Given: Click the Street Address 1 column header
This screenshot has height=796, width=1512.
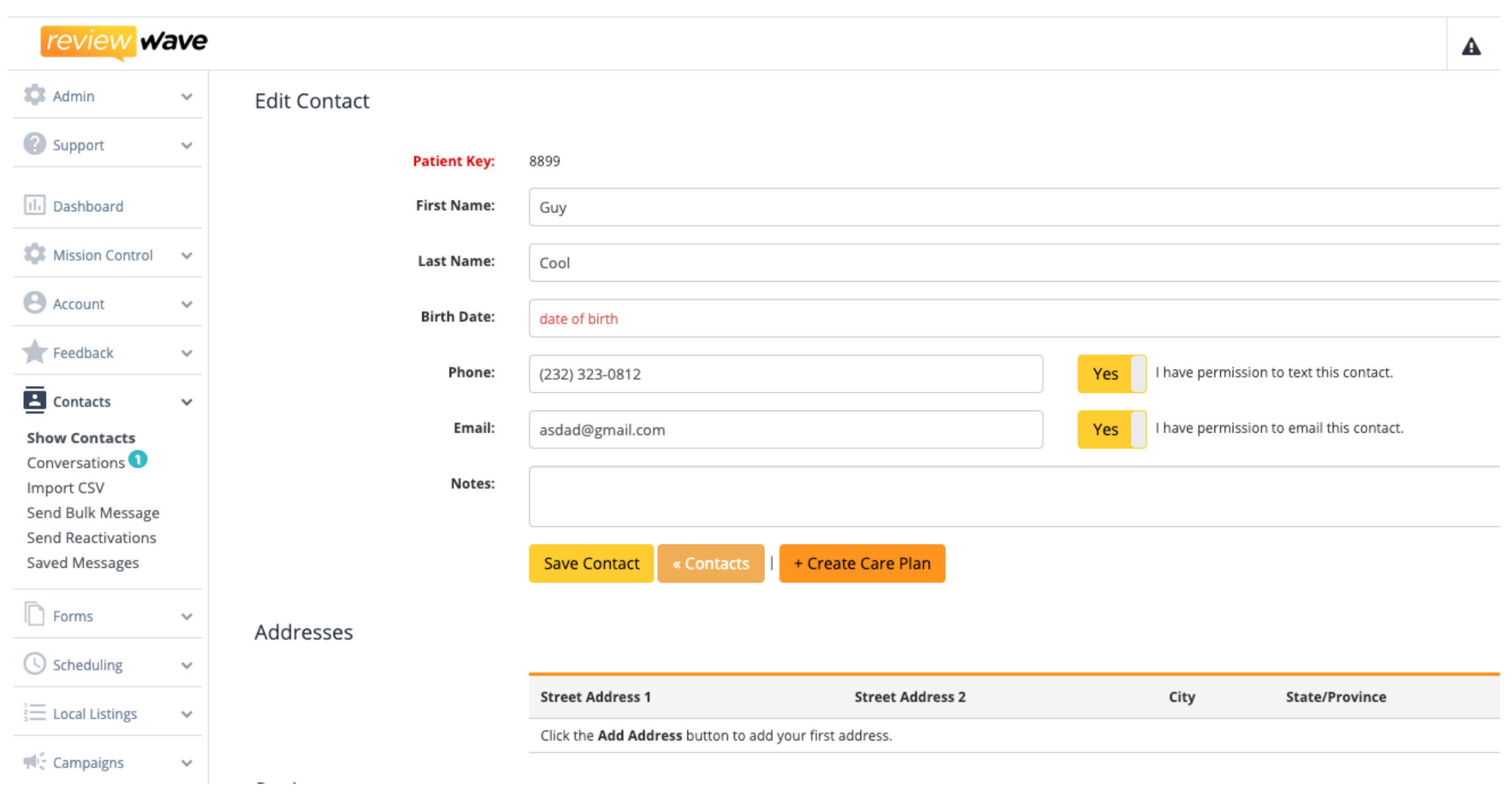Looking at the screenshot, I should (595, 697).
